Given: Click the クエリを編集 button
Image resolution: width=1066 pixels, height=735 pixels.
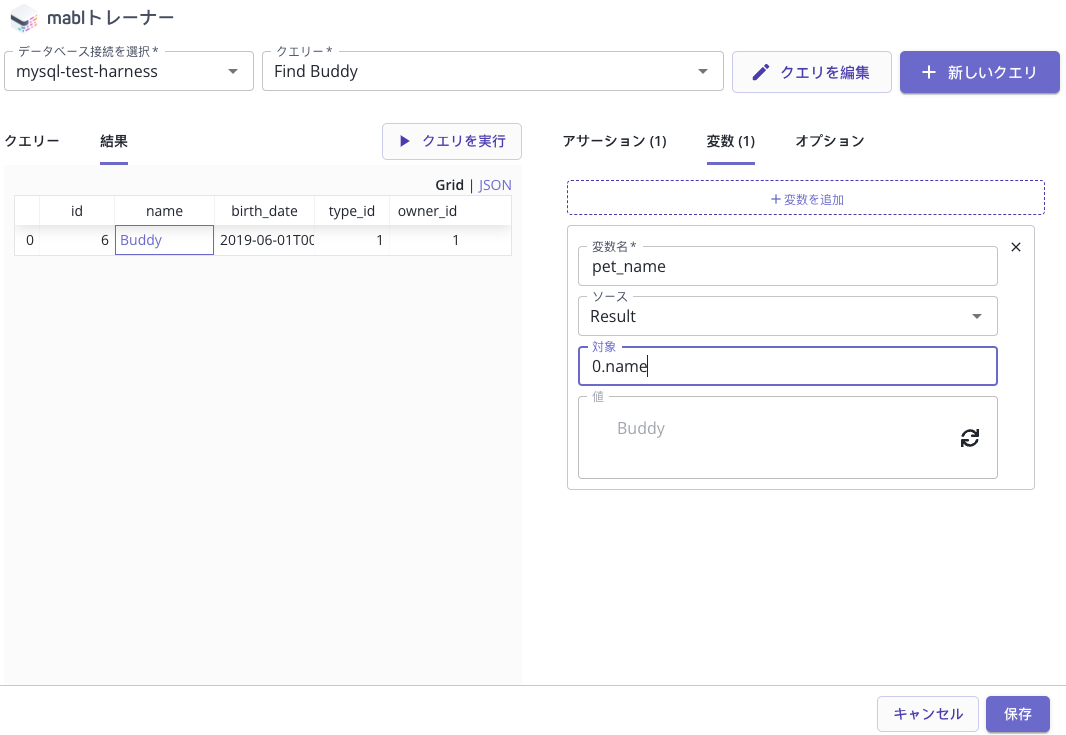Looking at the screenshot, I should tap(812, 72).
